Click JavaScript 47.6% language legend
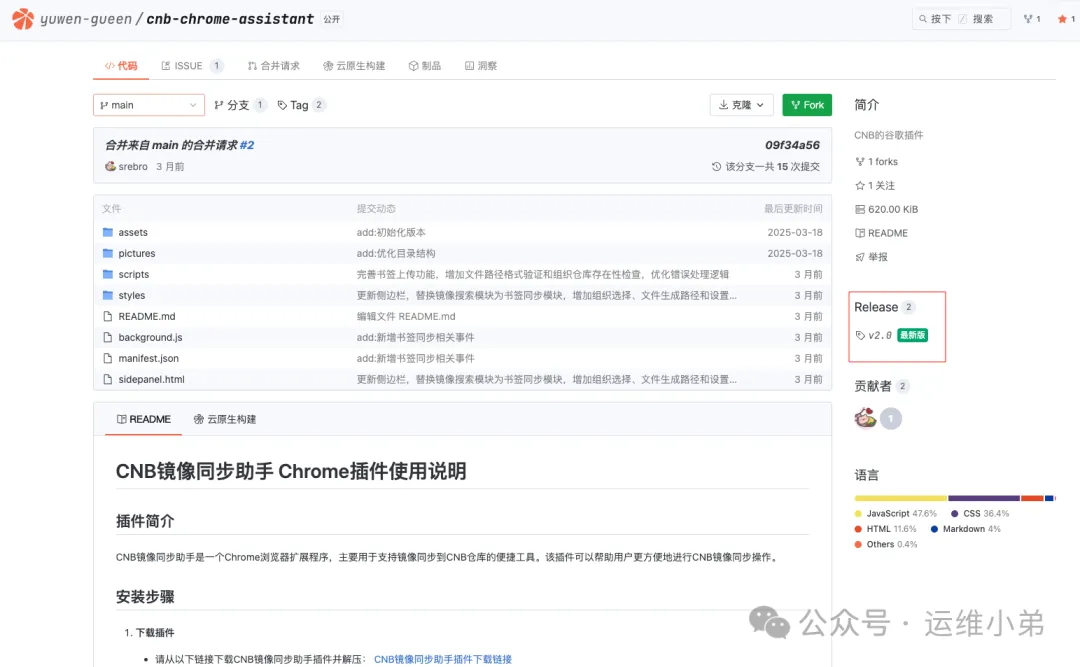Viewport: 1080px width, 667px height. pos(895,513)
